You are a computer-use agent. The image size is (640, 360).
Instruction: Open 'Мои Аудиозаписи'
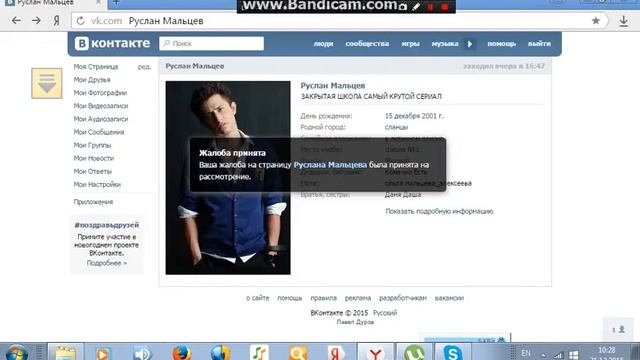101,119
